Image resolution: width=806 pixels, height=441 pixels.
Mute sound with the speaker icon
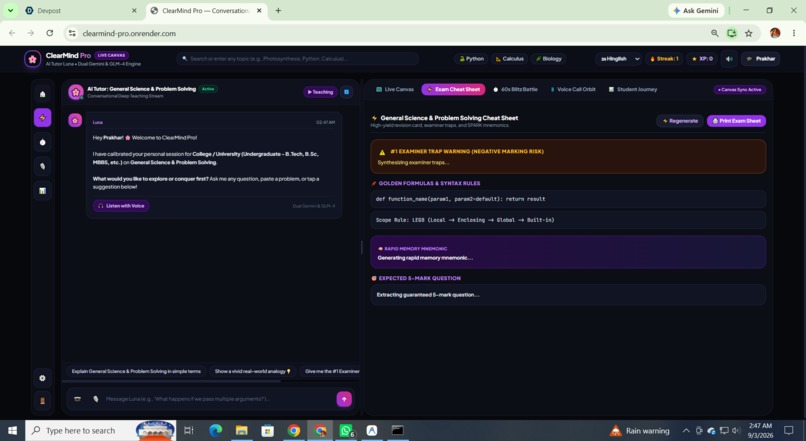coord(729,59)
